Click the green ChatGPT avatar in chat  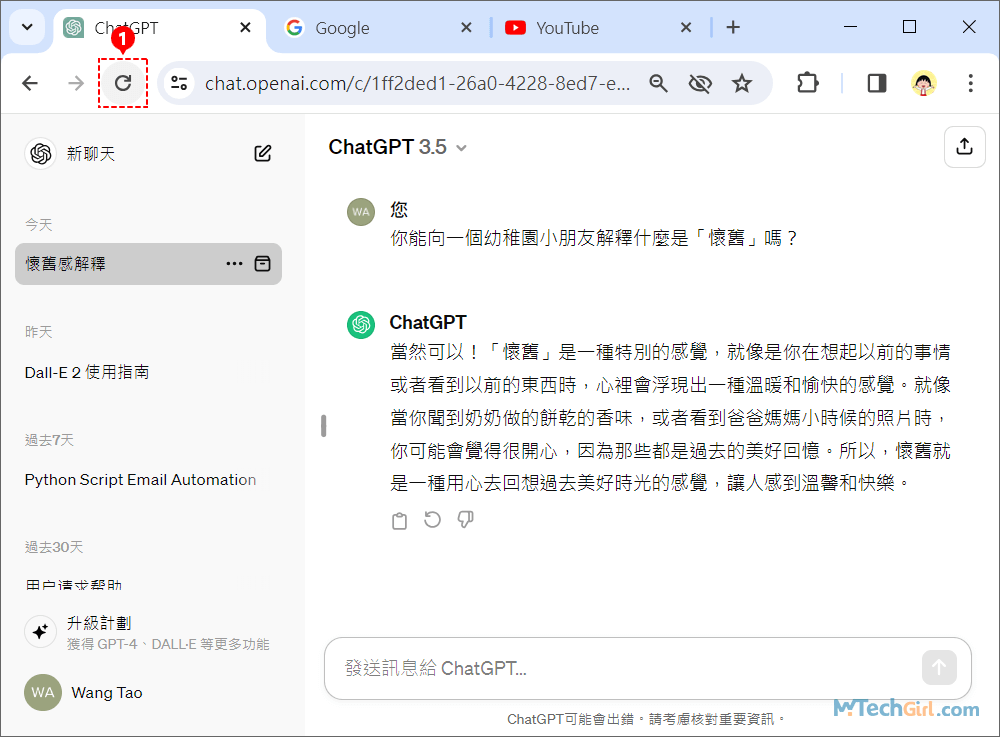coord(361,325)
